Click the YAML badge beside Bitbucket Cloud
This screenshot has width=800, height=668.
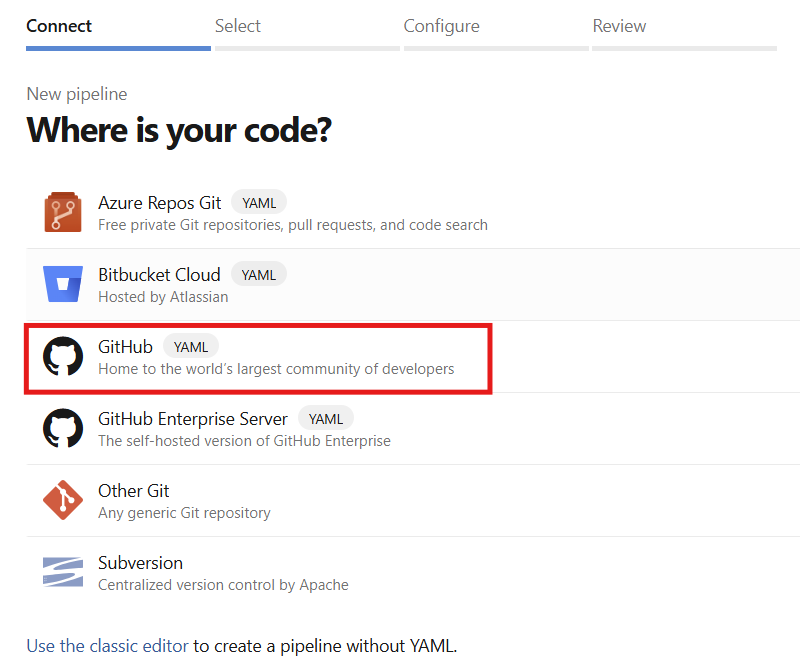coord(259,274)
